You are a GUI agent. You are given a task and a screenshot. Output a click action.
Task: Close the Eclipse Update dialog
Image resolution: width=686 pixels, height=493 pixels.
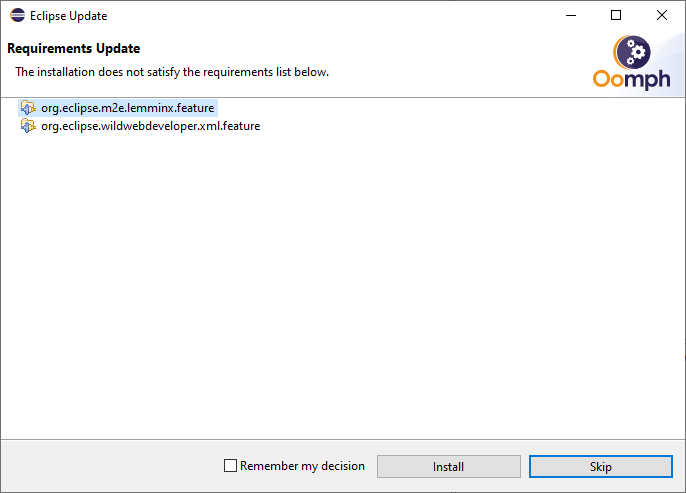(x=662, y=15)
